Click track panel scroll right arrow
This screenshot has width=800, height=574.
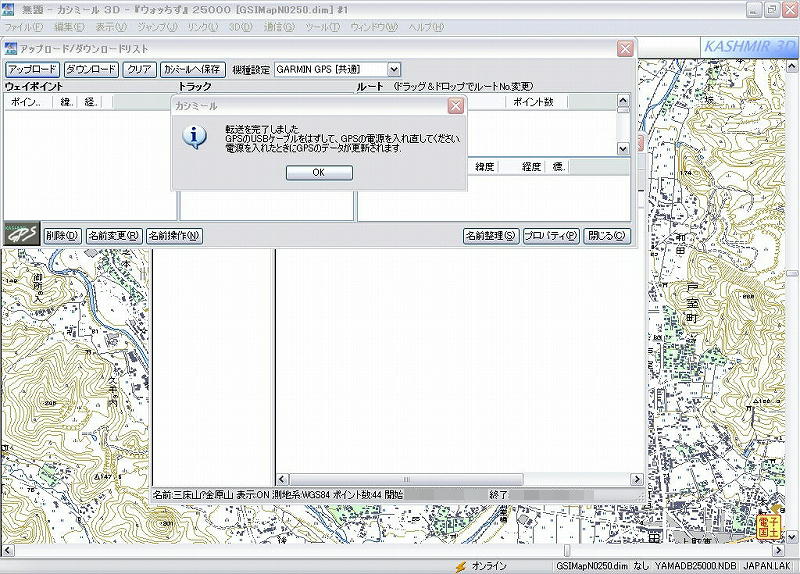click(x=636, y=479)
